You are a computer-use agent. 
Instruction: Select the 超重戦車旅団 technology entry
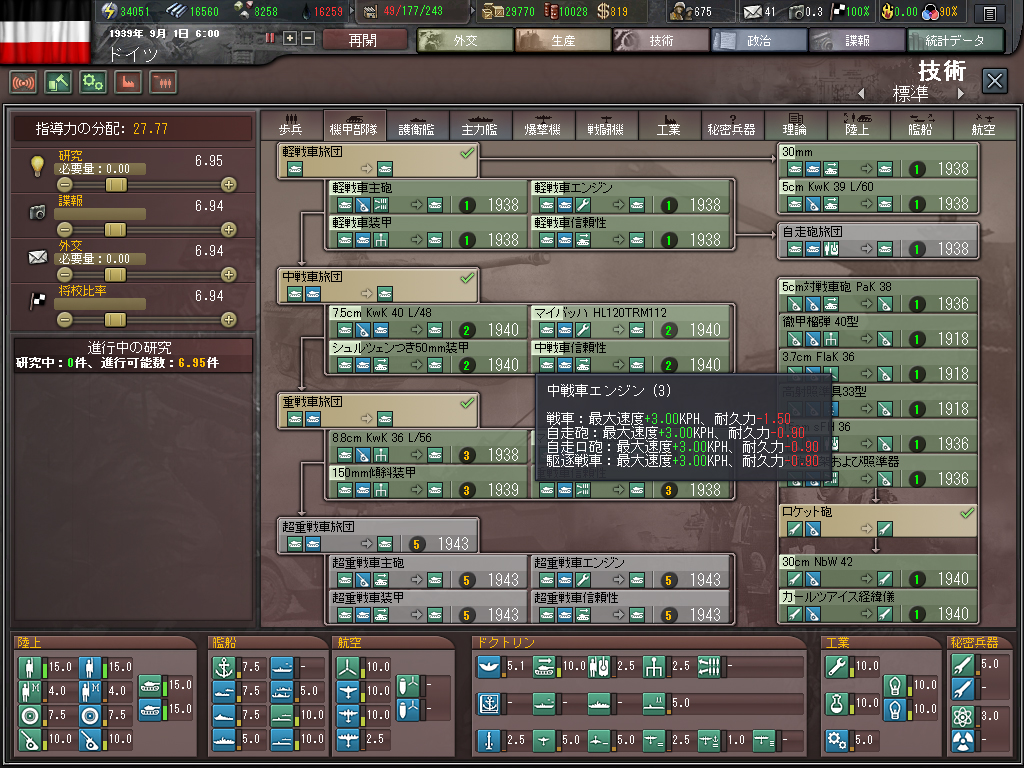[379, 535]
